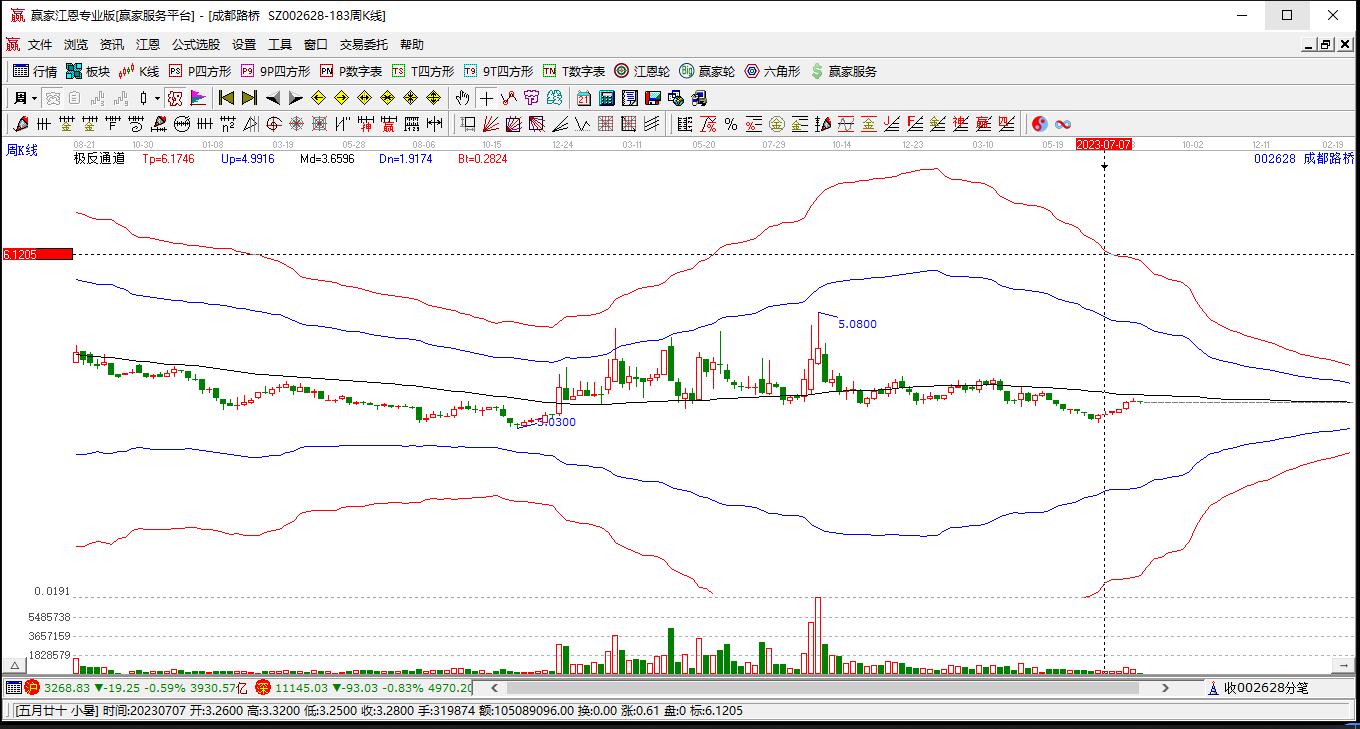Open the 窗口 menu
Viewport: 1360px width, 729px height.
coord(316,45)
